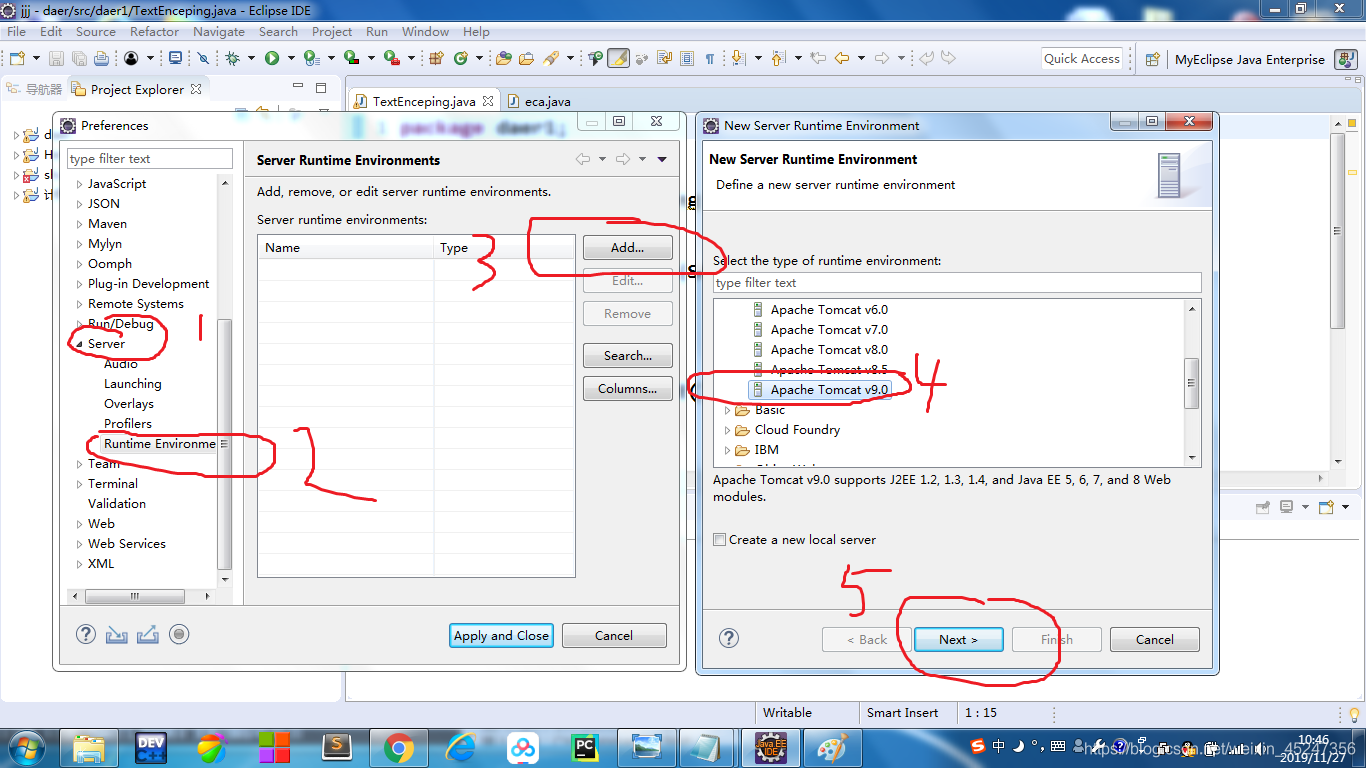Viewport: 1366px width, 768px height.
Task: Open Google Chrome from the taskbar
Action: click(398, 748)
